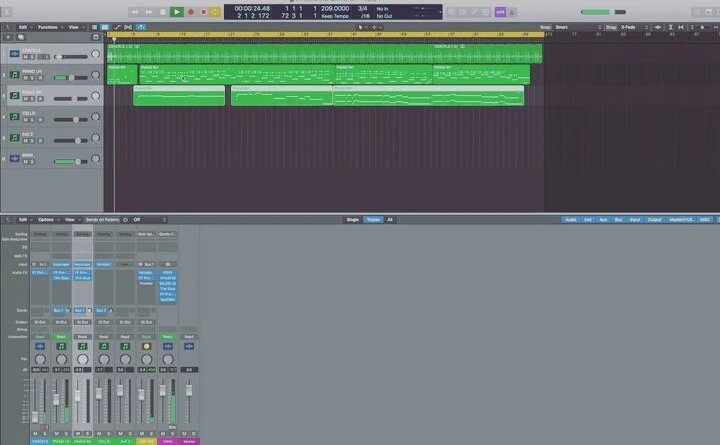
Task: Click the Duplicate Track button next to plus
Action: [x=21, y=37]
